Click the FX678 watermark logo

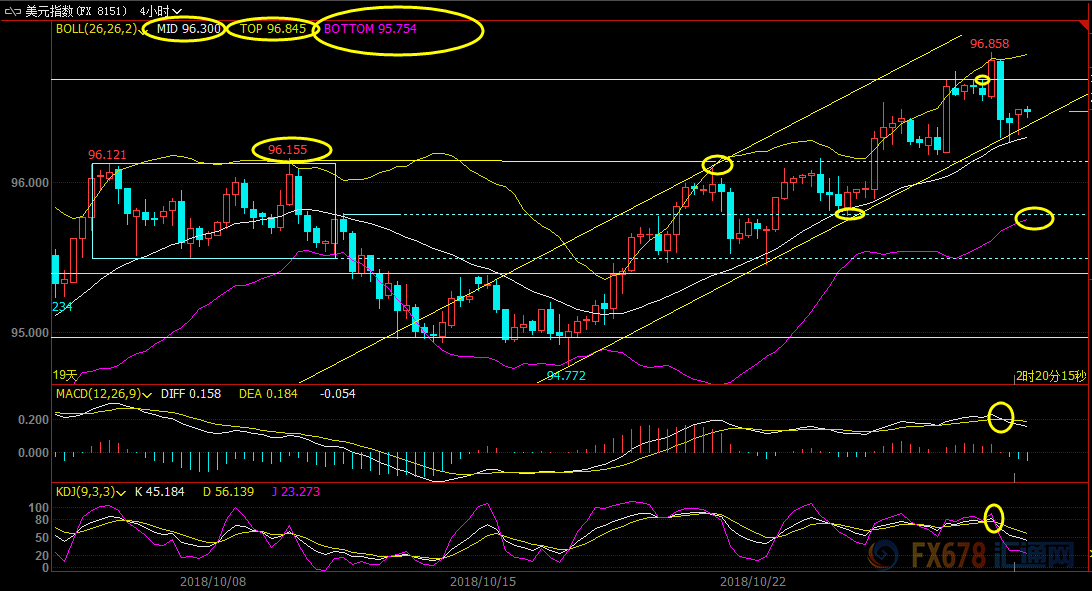click(986, 556)
